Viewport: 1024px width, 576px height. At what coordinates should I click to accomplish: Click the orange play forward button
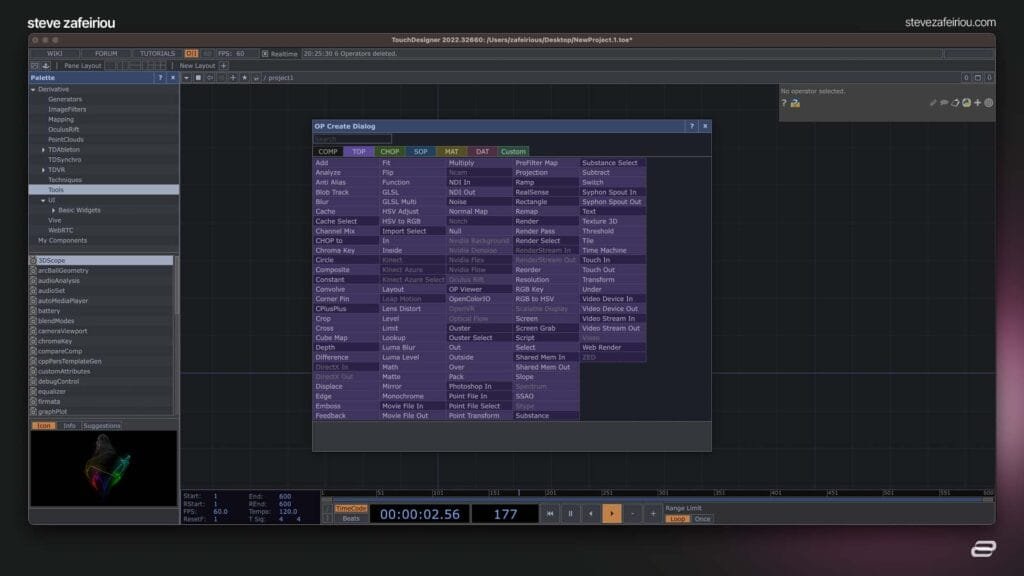point(612,514)
